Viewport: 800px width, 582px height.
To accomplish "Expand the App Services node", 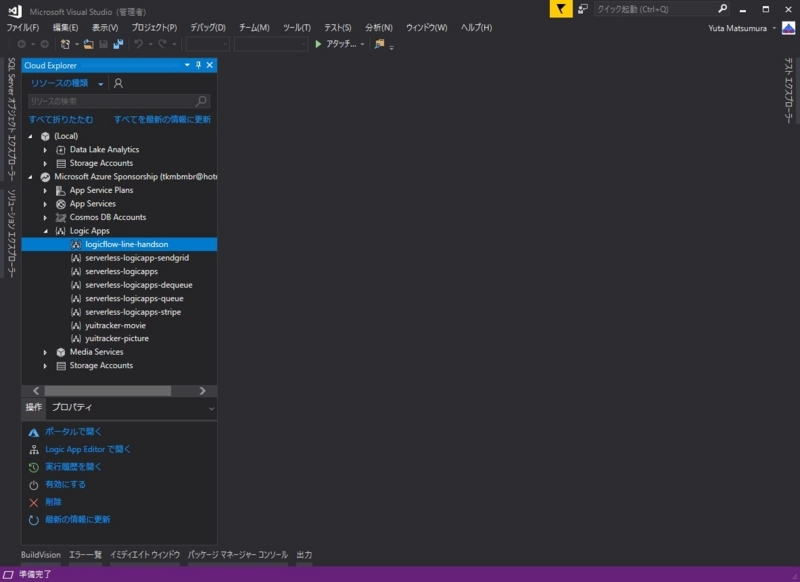I will click(x=45, y=204).
